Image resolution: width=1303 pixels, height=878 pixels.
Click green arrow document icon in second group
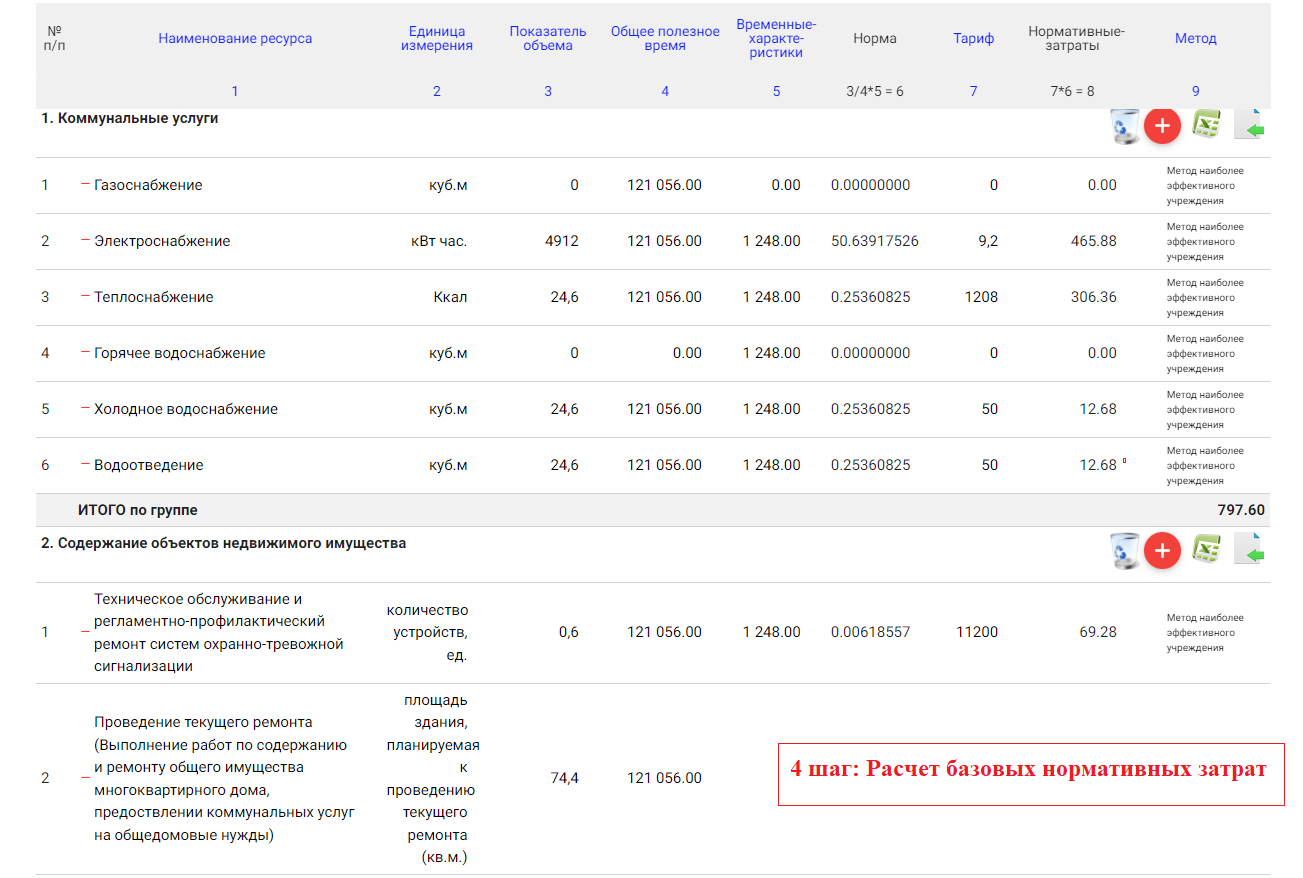click(1250, 551)
